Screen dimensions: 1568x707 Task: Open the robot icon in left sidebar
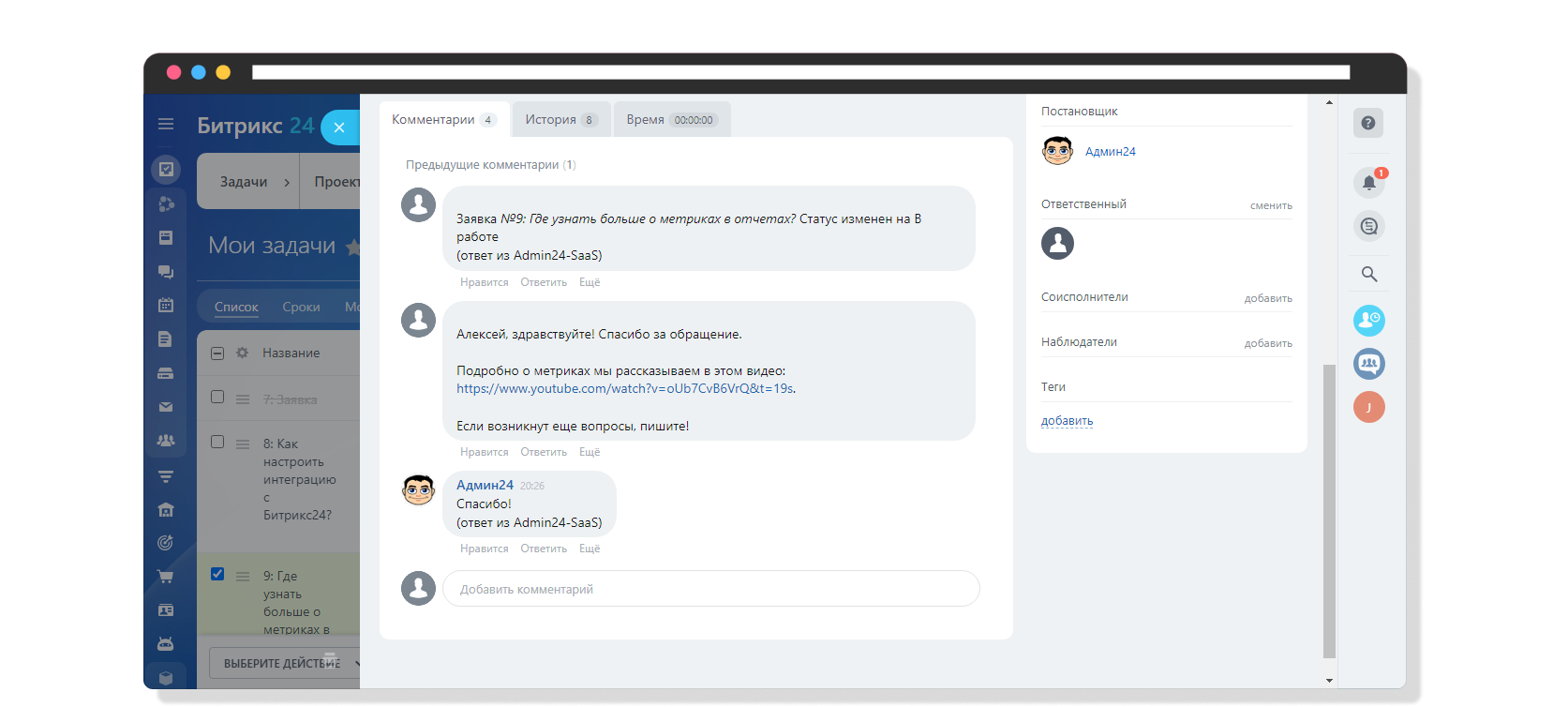tap(166, 644)
